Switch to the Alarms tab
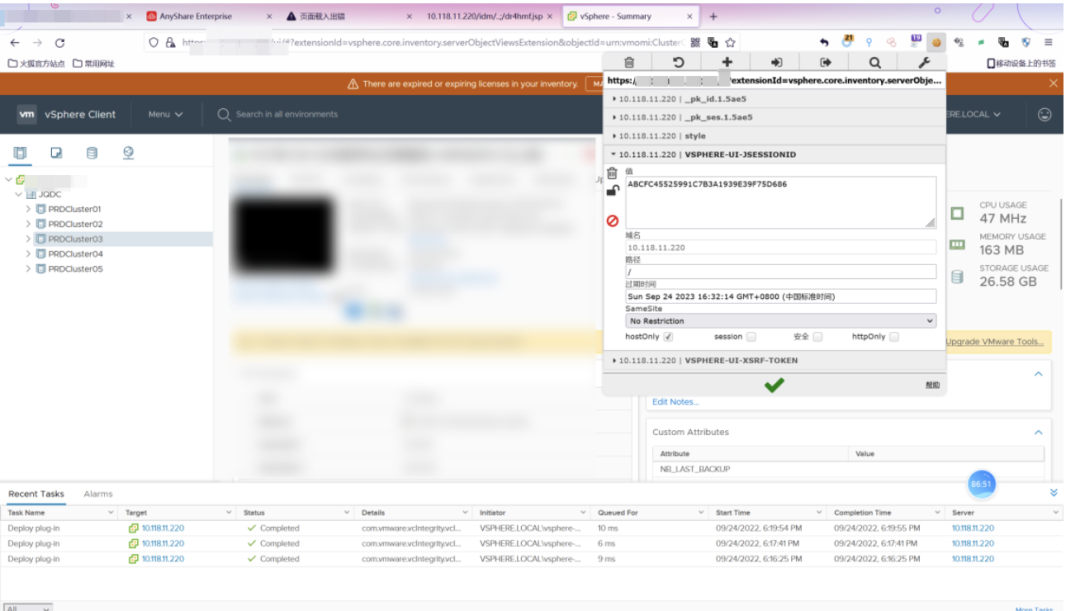This screenshot has width=1080, height=611. 98,494
